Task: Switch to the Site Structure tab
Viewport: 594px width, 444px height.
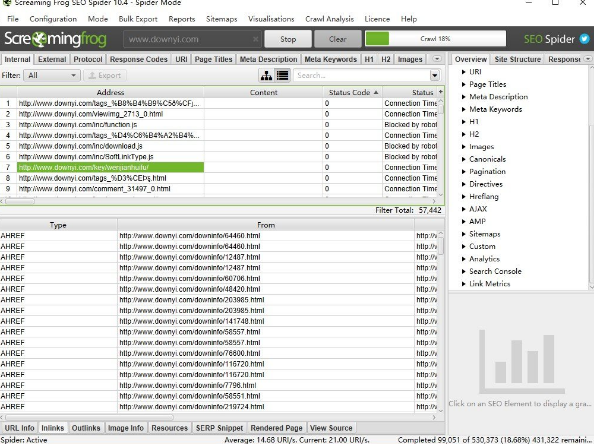Action: coord(517,59)
